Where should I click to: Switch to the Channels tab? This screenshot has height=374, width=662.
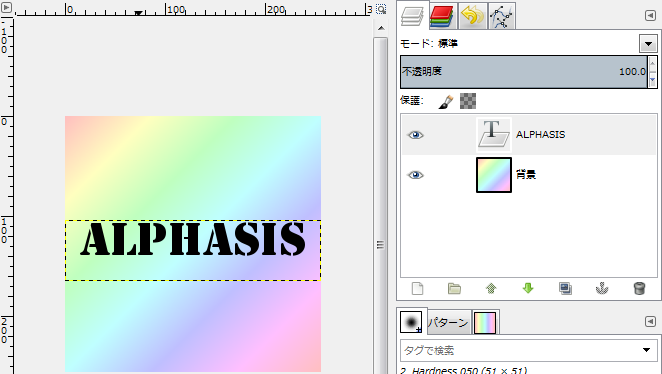click(442, 16)
